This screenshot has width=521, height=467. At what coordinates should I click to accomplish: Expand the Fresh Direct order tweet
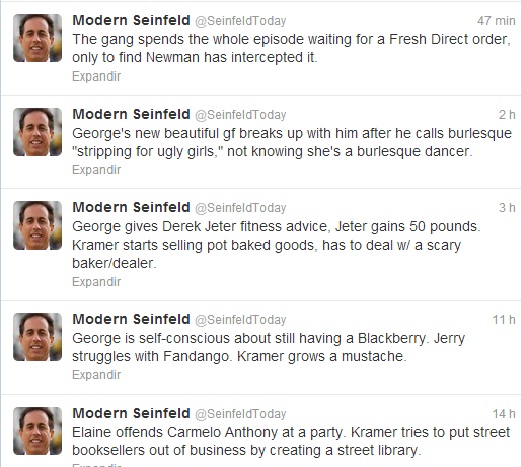[x=96, y=76]
